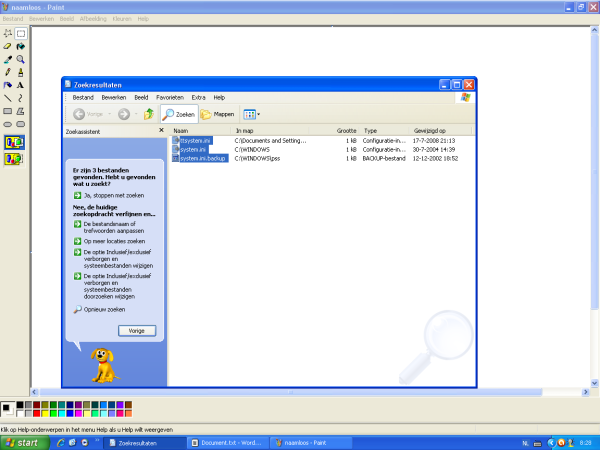Switch to Zoekresultaten taskbar button

click(x=145, y=443)
